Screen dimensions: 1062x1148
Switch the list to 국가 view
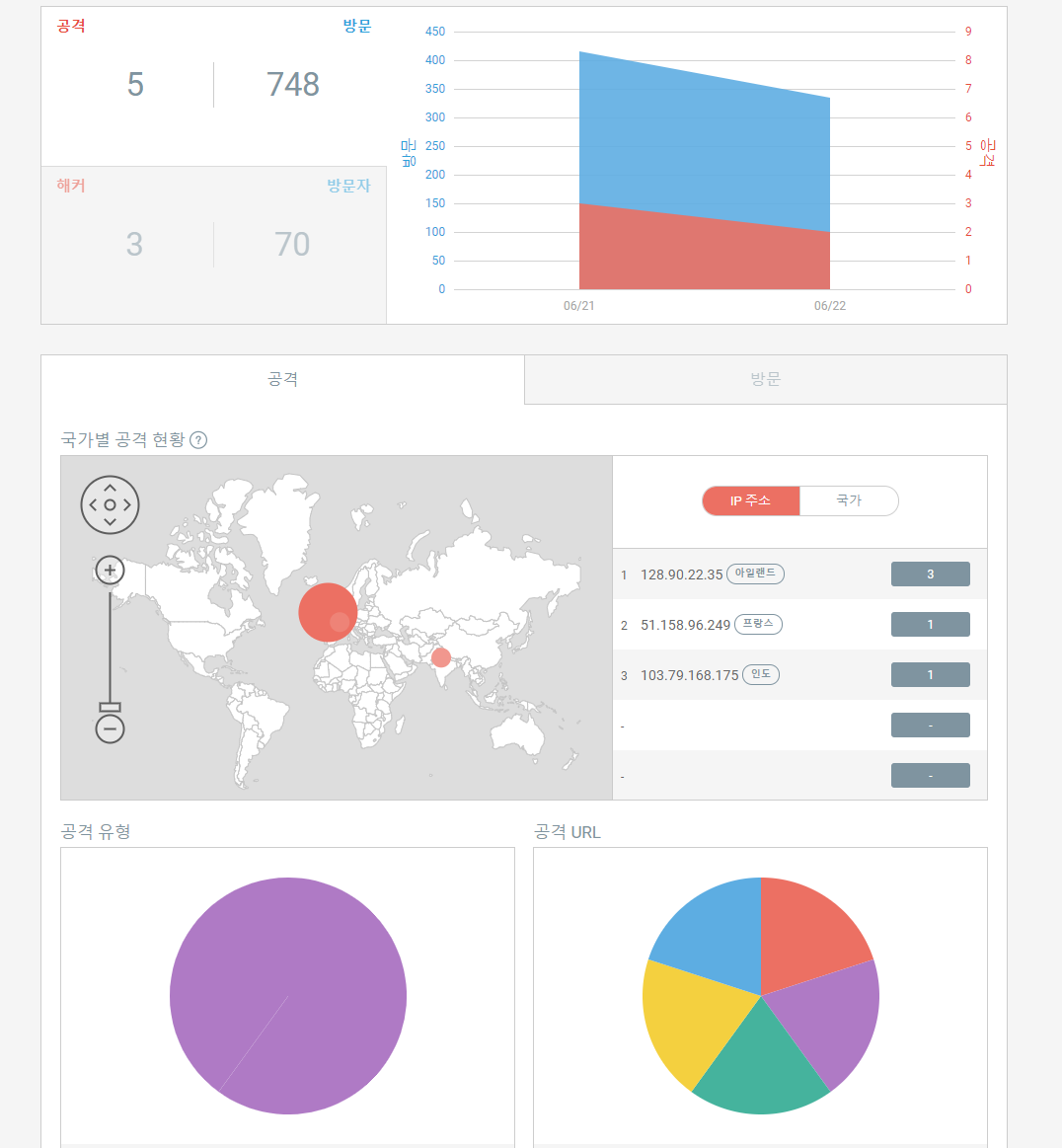coord(849,500)
